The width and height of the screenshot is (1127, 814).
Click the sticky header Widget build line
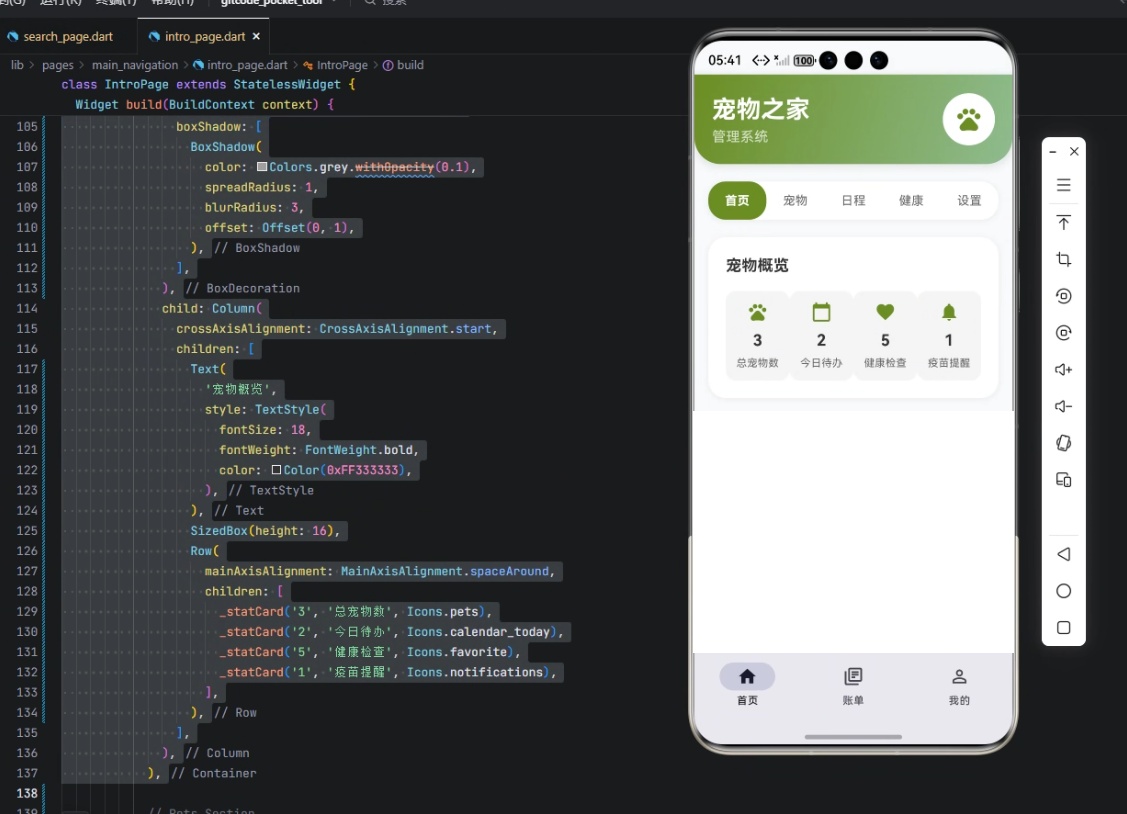pyautogui.click(x=205, y=105)
